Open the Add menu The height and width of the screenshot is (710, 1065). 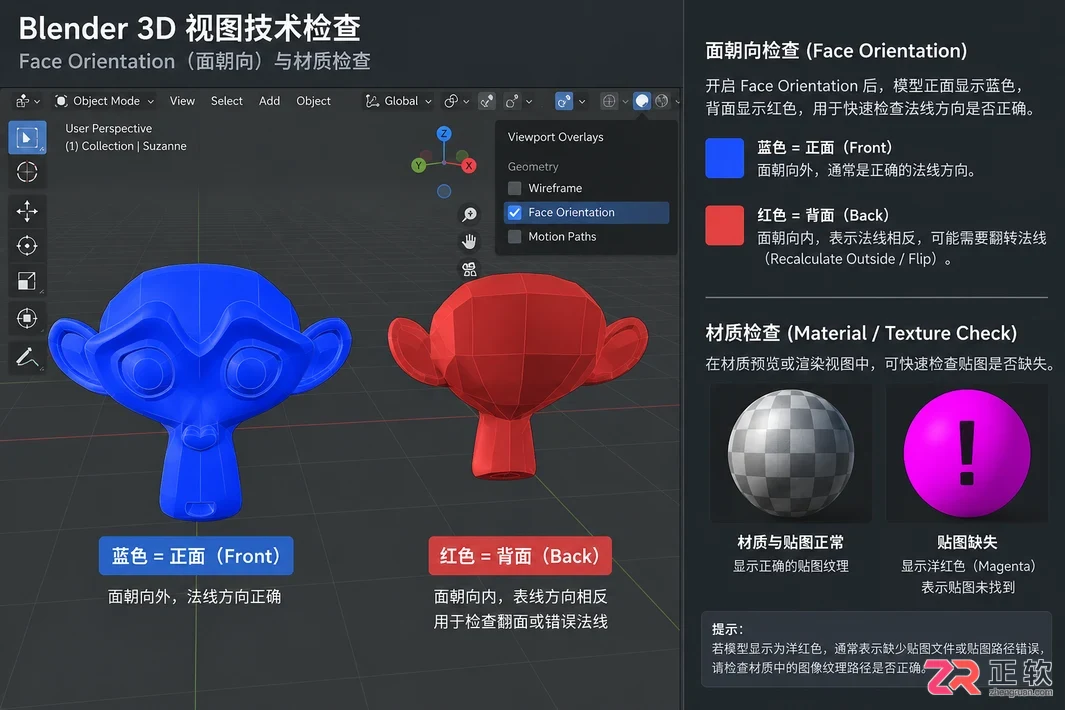point(269,101)
